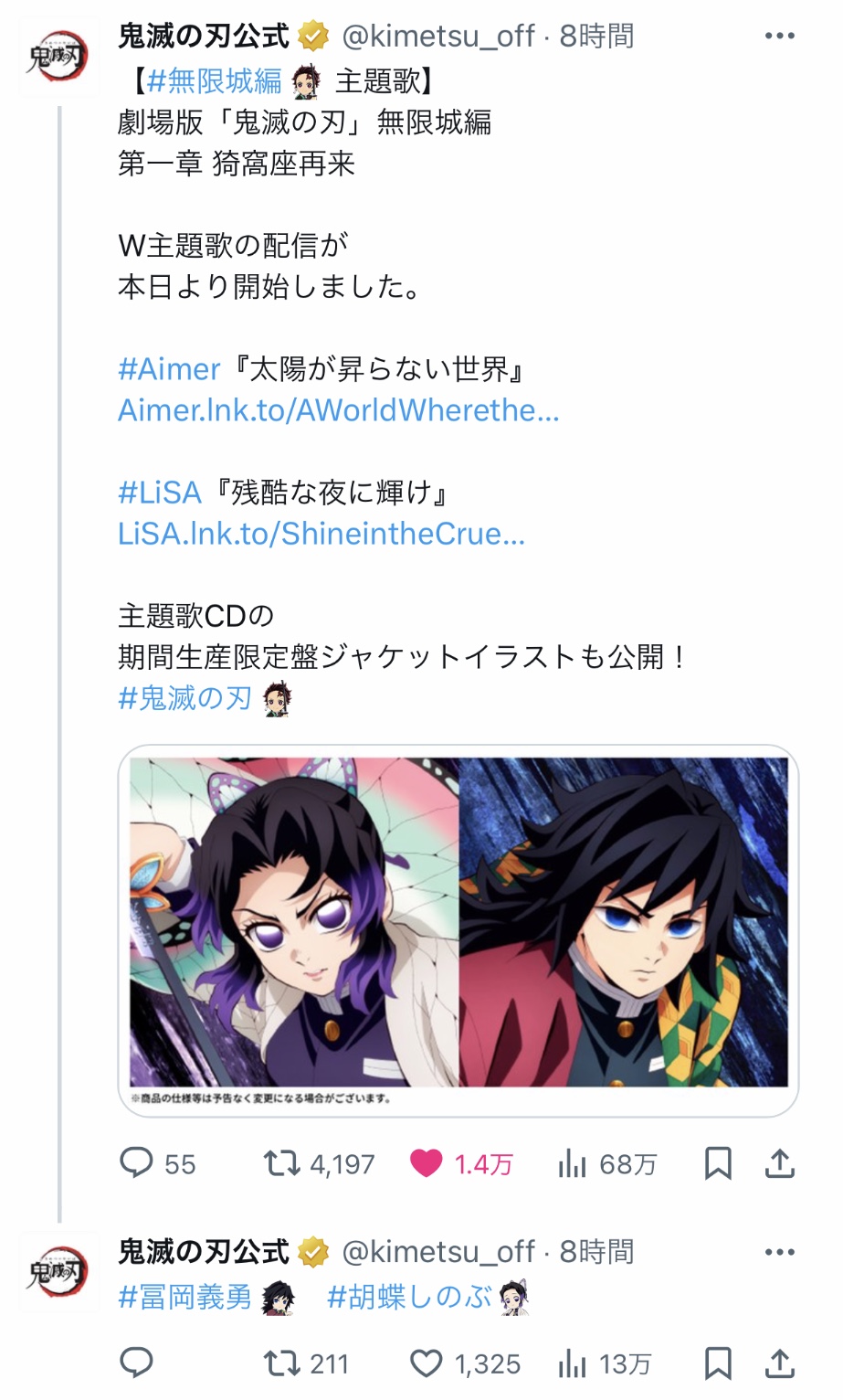The width and height of the screenshot is (843, 1400).
Task: View analytics for tweet with 68万 views
Action: pos(572,1163)
